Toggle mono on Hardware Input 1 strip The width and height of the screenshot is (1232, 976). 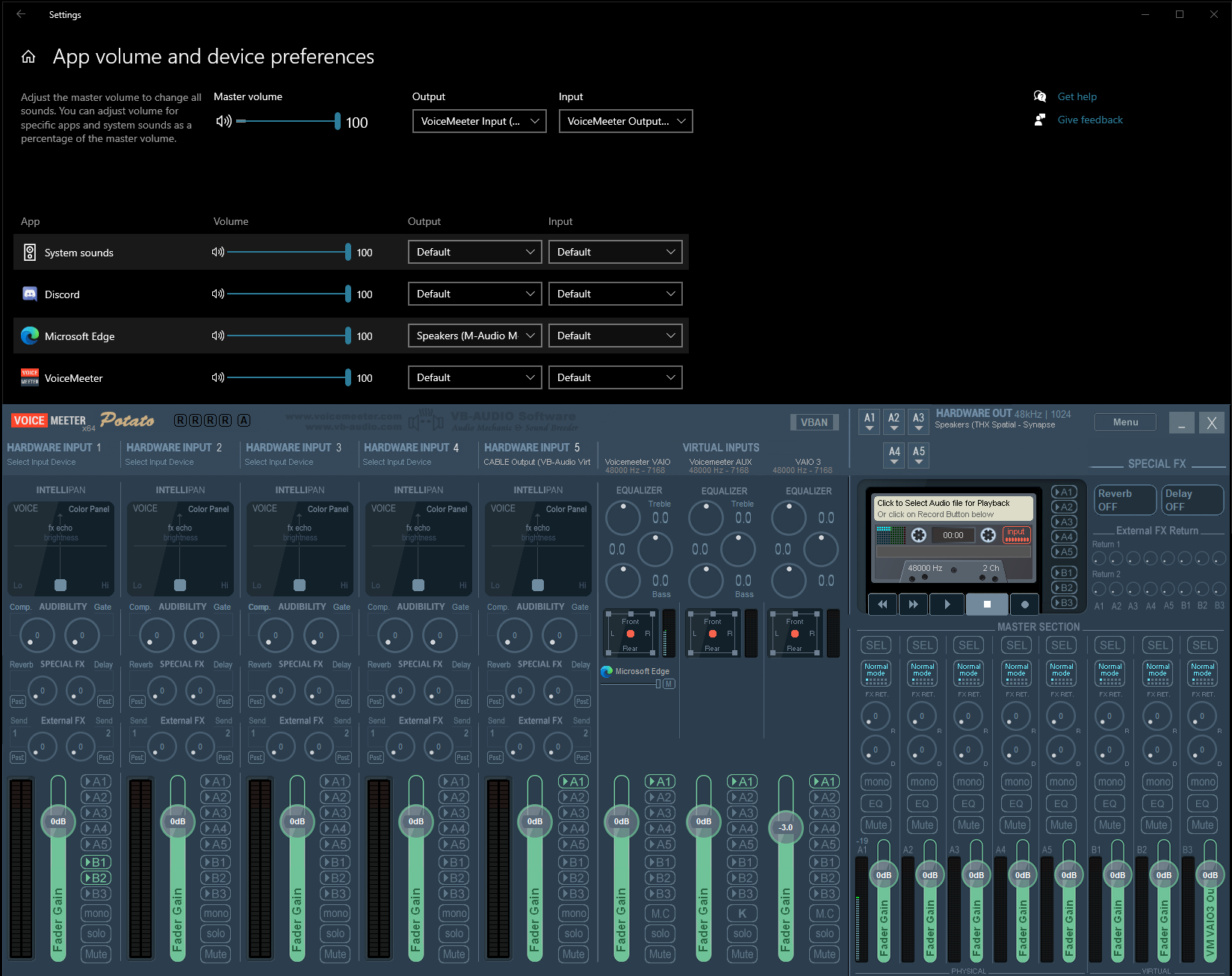tap(96, 912)
